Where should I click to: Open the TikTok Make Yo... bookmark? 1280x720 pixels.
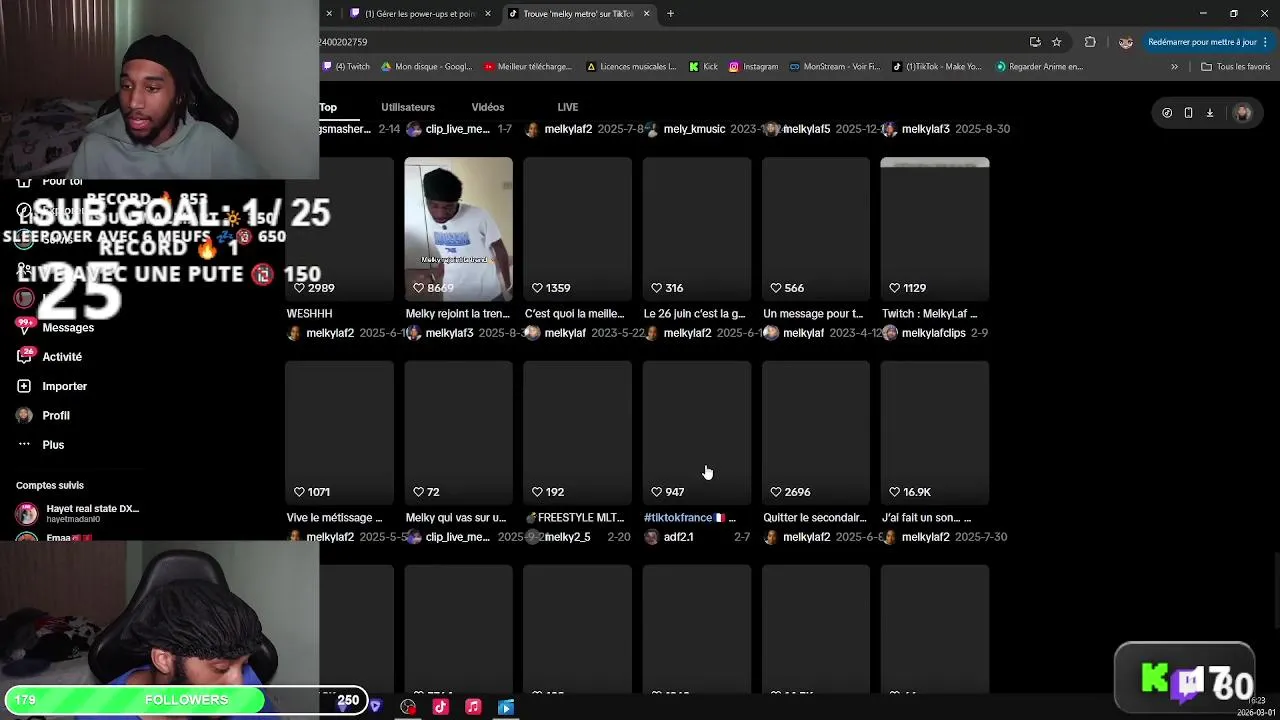point(937,67)
